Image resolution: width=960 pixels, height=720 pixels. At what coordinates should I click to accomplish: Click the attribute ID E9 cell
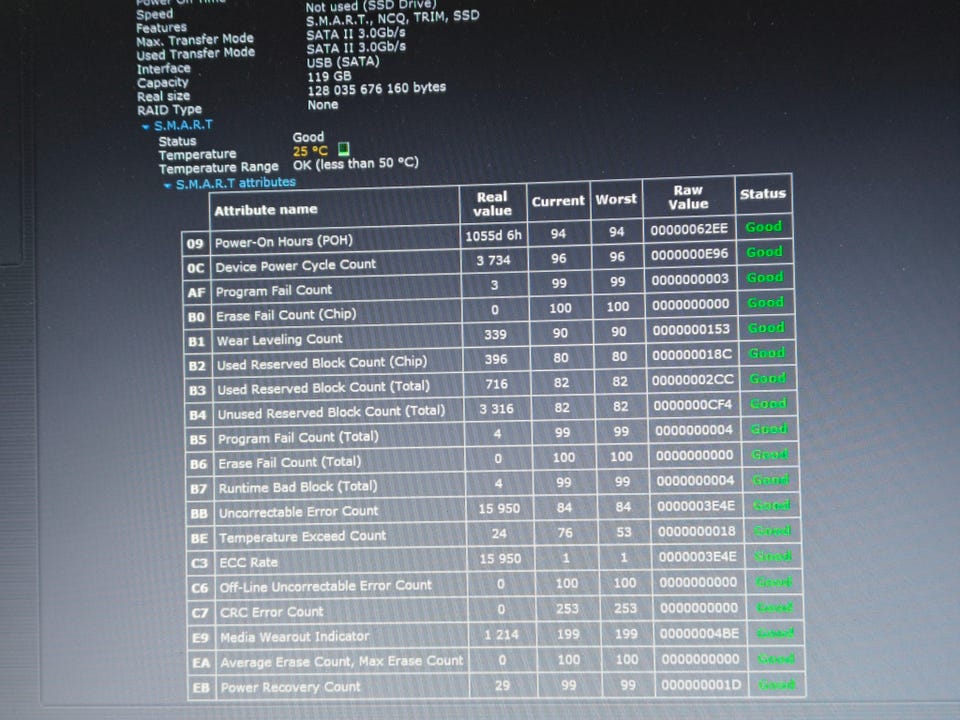point(200,638)
